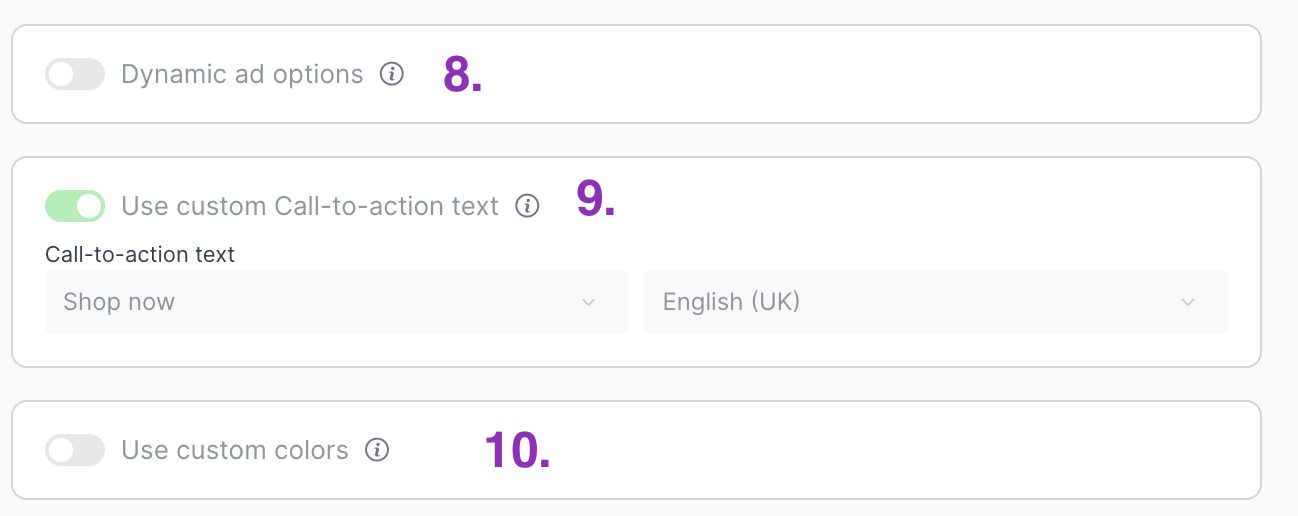The height and width of the screenshot is (516, 1298).
Task: Click the chevron arrow in Shop now field
Action: pyautogui.click(x=588, y=302)
